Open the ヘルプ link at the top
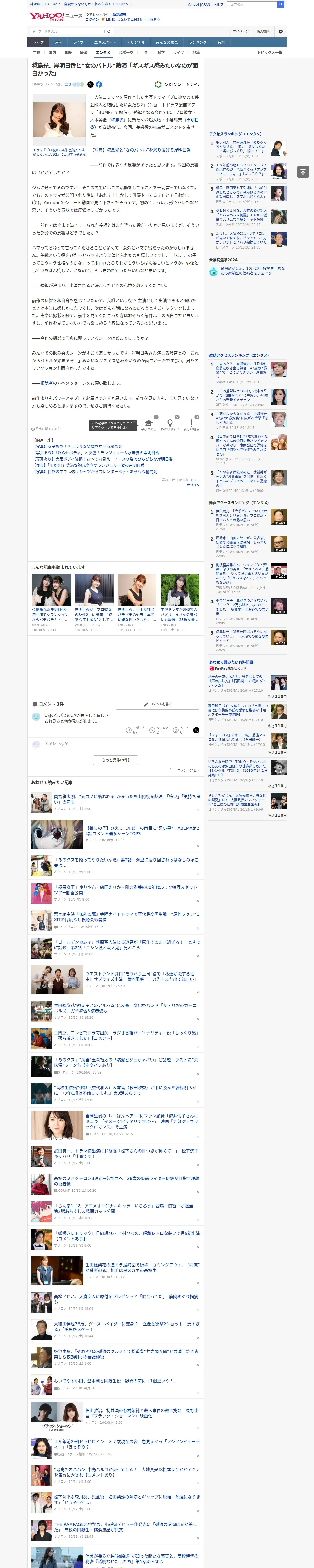This screenshot has width=314, height=1568. pyautogui.click(x=218, y=4)
